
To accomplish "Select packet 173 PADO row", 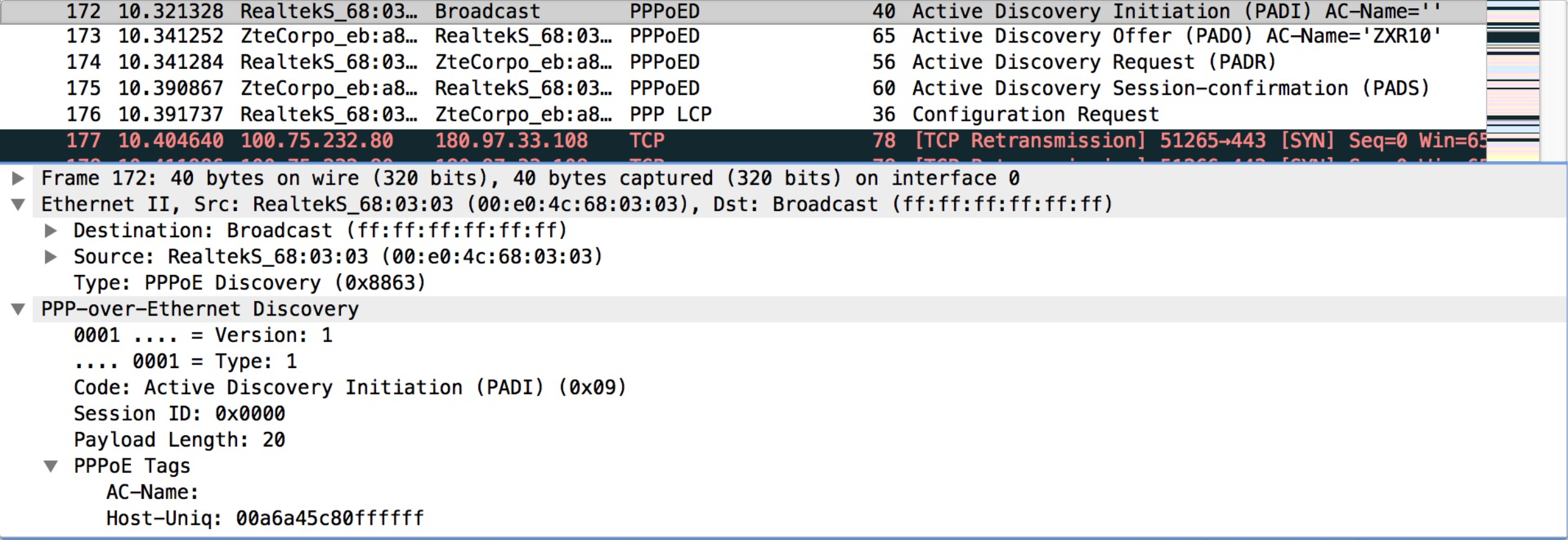I will coord(743,36).
